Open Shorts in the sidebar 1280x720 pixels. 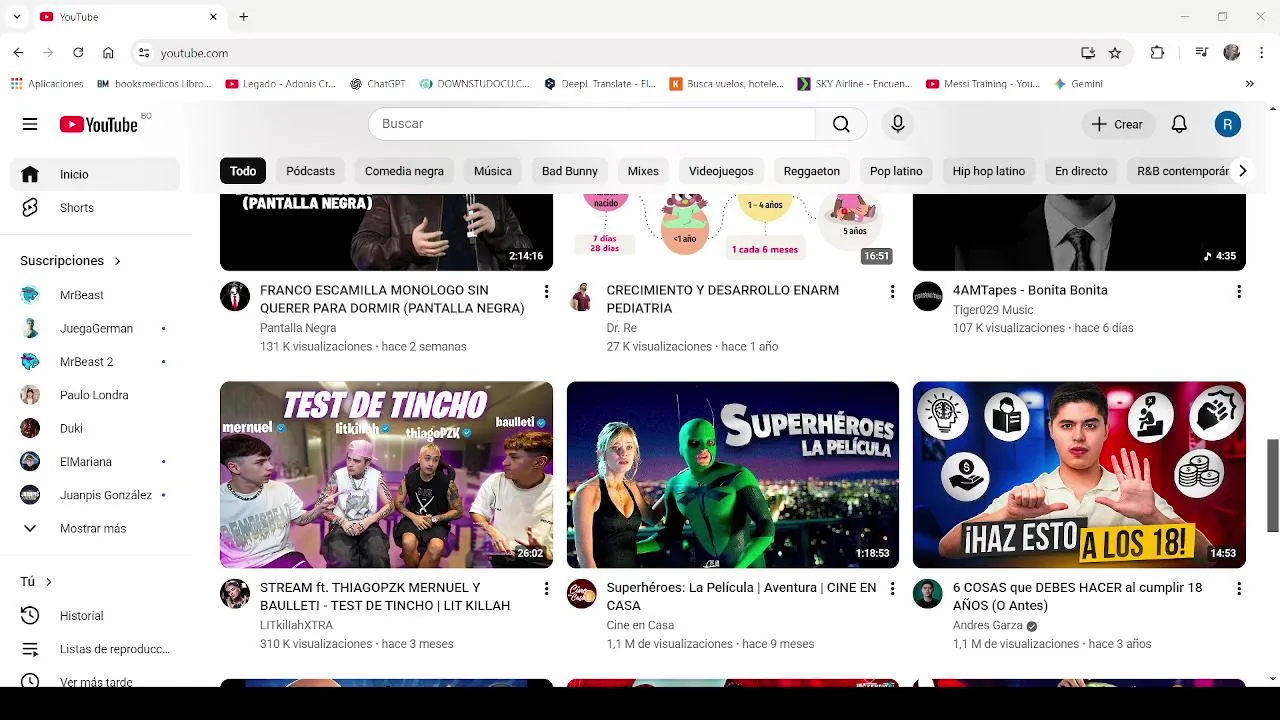(x=96, y=208)
